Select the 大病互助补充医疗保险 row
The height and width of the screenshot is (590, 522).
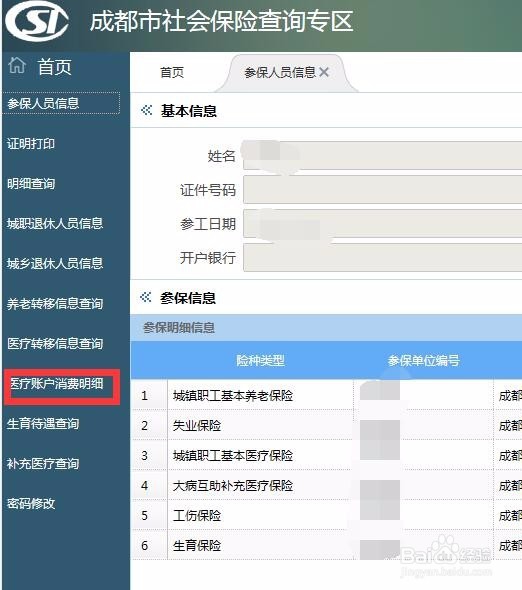click(x=327, y=485)
